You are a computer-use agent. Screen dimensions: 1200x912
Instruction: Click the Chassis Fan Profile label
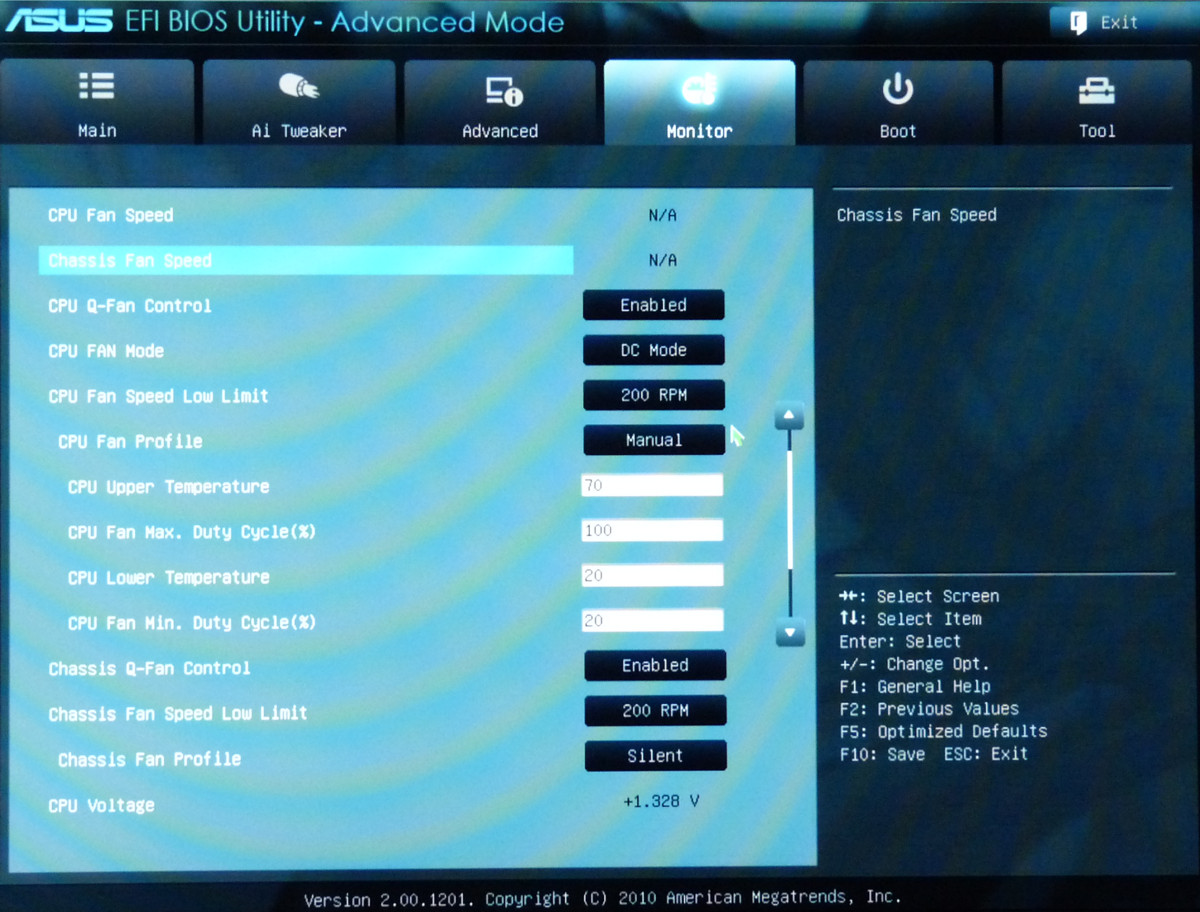[x=149, y=759]
